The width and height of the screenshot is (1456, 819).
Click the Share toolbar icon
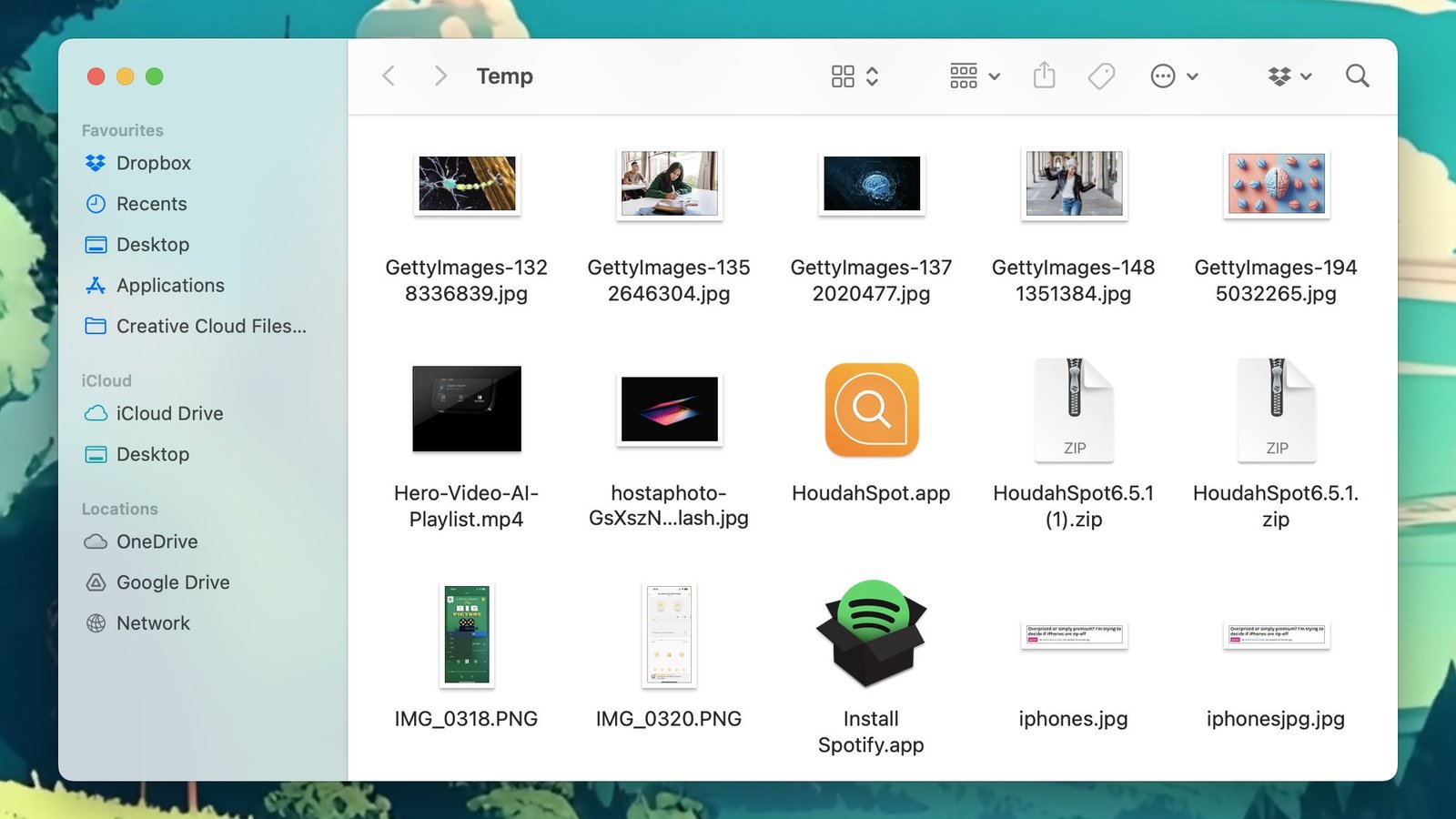[1045, 75]
